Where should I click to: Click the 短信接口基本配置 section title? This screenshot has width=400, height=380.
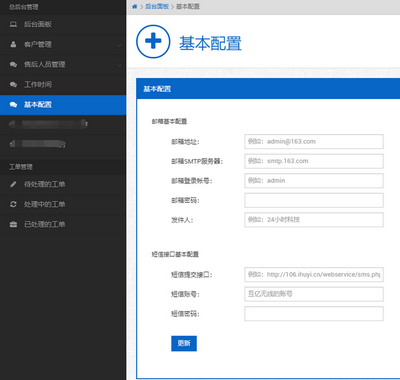click(175, 254)
